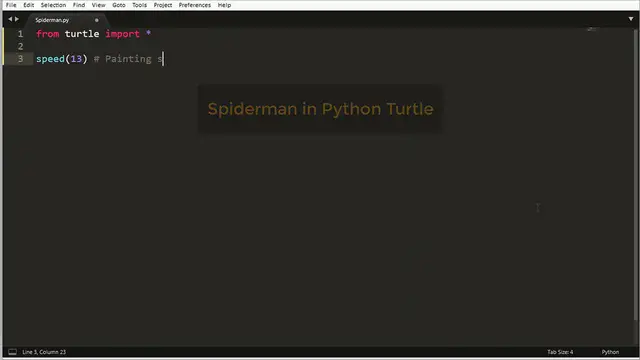Click line number 3 in gutter
This screenshot has height=360, width=640.
(x=20, y=59)
